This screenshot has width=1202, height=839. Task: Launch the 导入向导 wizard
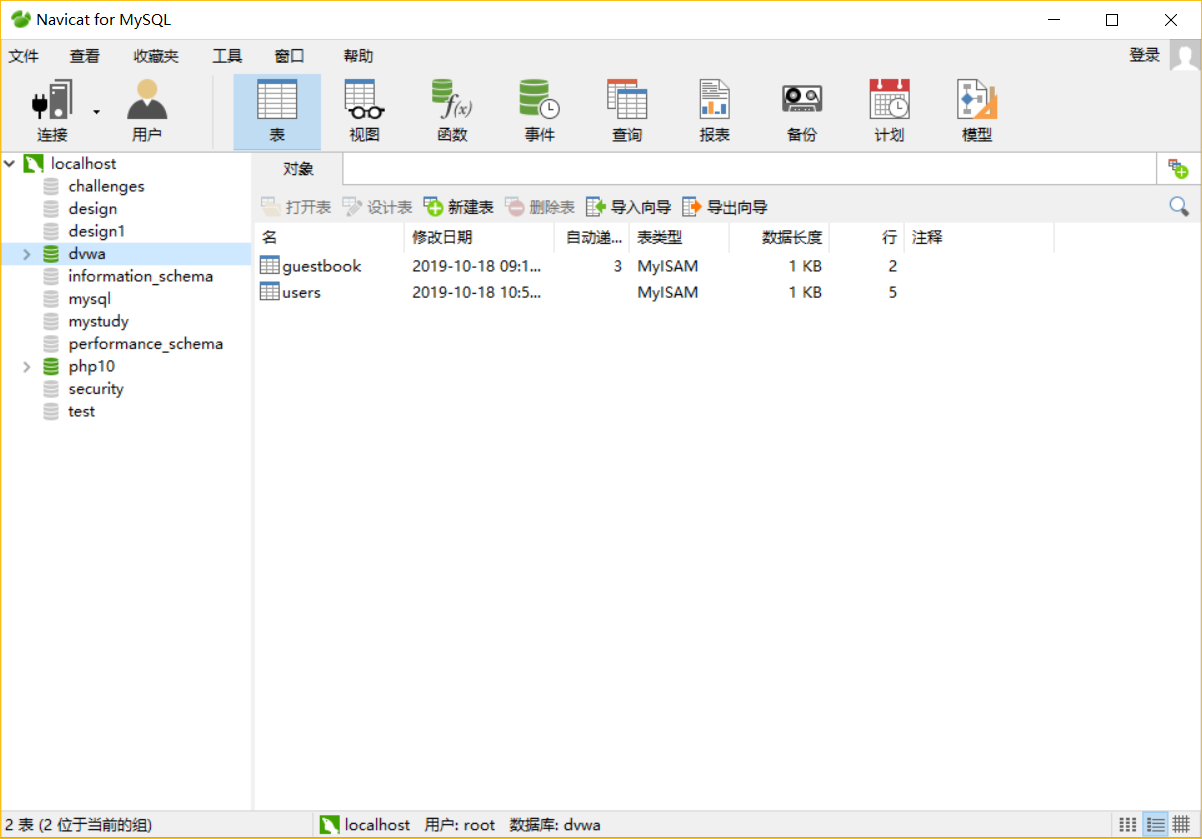pyautogui.click(x=628, y=207)
